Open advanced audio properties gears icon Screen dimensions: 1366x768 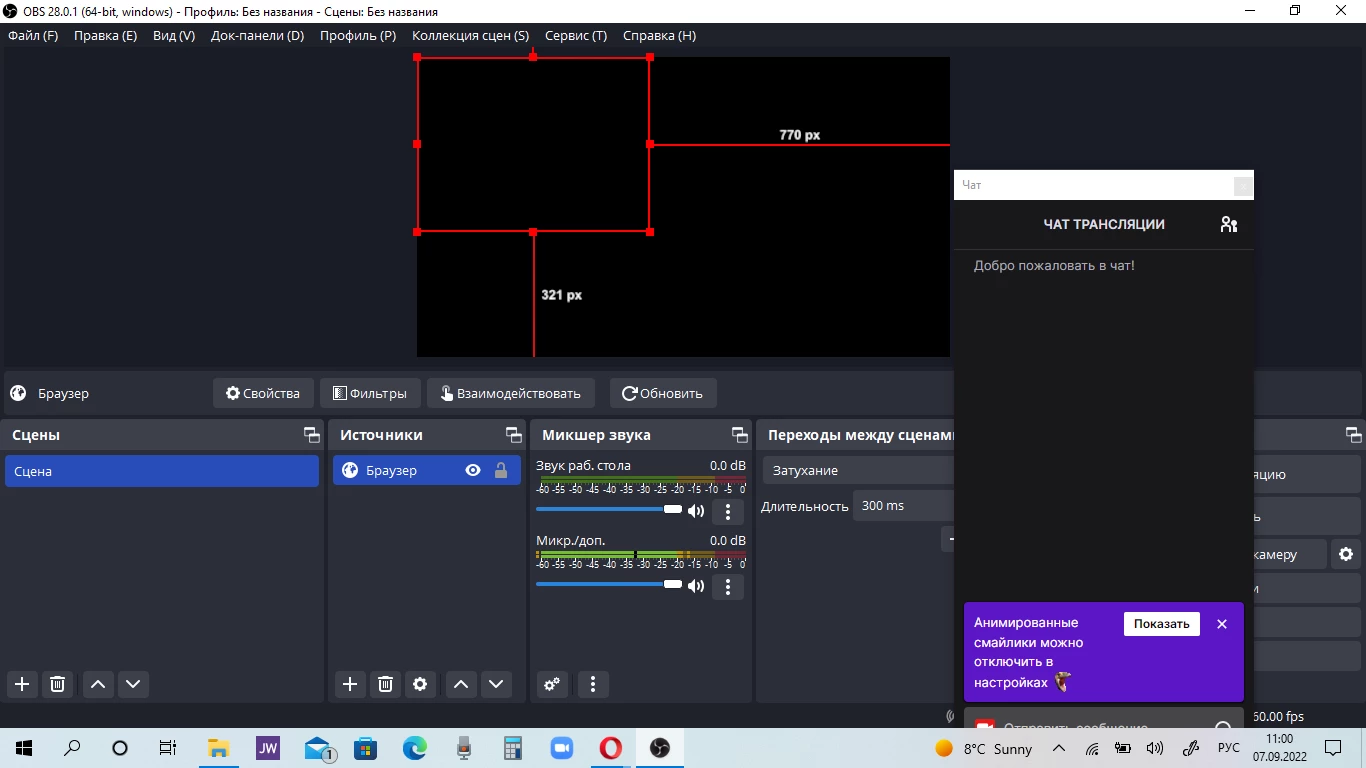552,684
